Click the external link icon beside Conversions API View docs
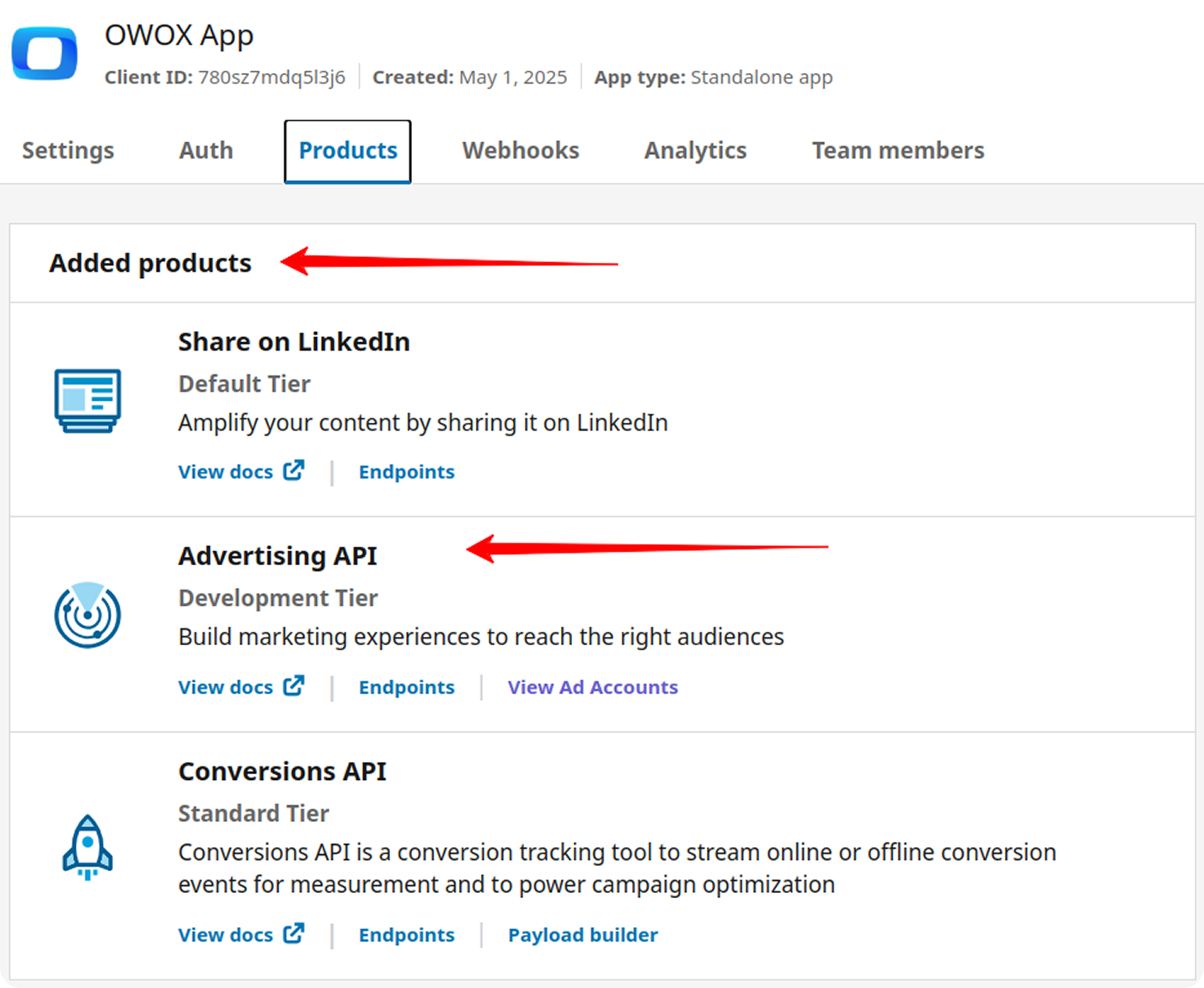1204x988 pixels. (x=293, y=933)
